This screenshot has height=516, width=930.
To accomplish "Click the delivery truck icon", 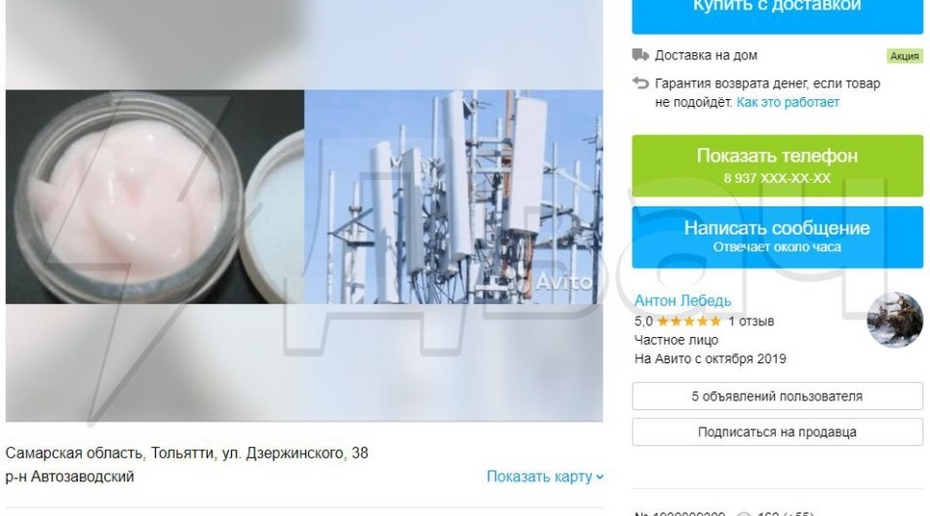I will 640,55.
